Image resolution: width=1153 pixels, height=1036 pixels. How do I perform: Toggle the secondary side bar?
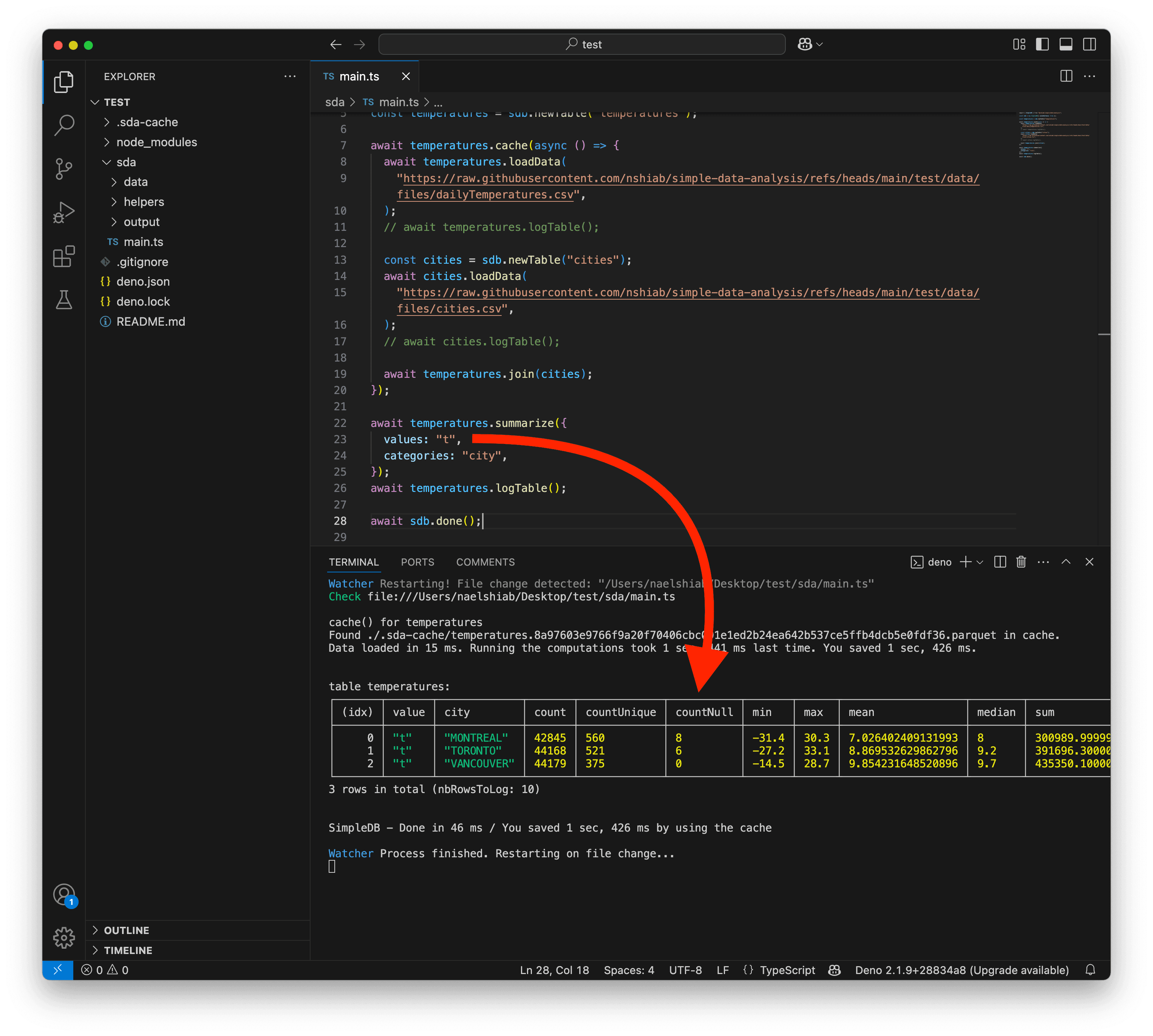coord(1089,45)
